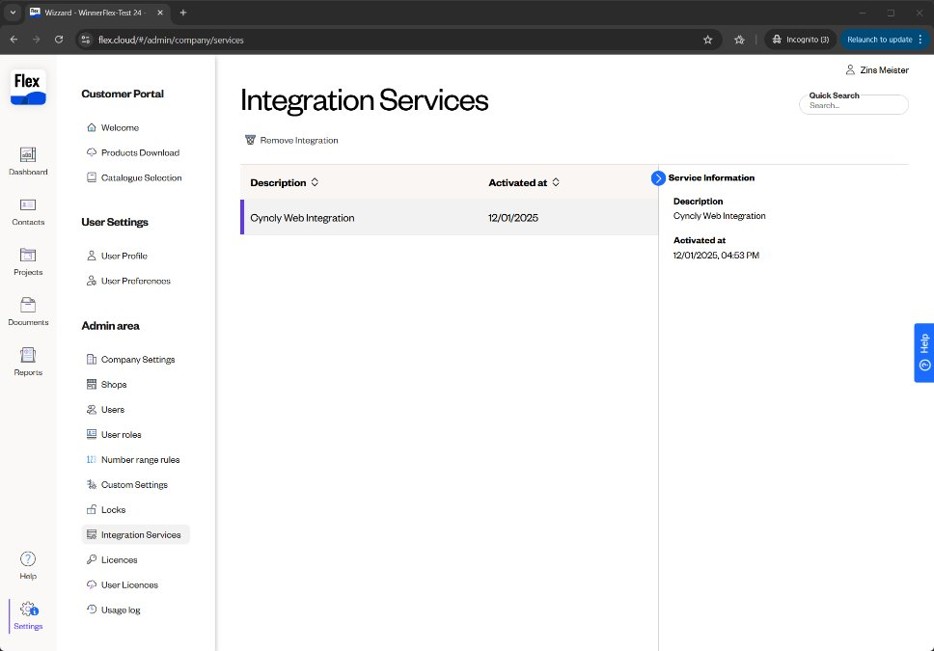Click the Help question mark icon
Screen dimensions: 934x651
point(28,559)
